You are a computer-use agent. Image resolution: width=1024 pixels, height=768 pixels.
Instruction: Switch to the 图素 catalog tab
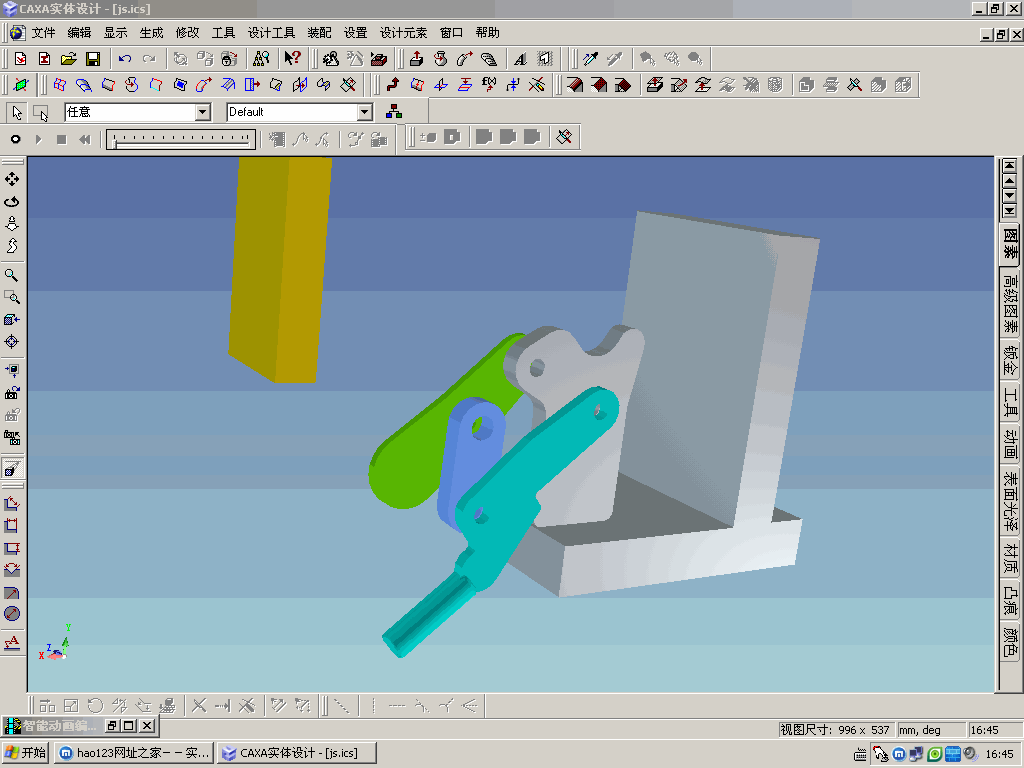pos(1010,243)
